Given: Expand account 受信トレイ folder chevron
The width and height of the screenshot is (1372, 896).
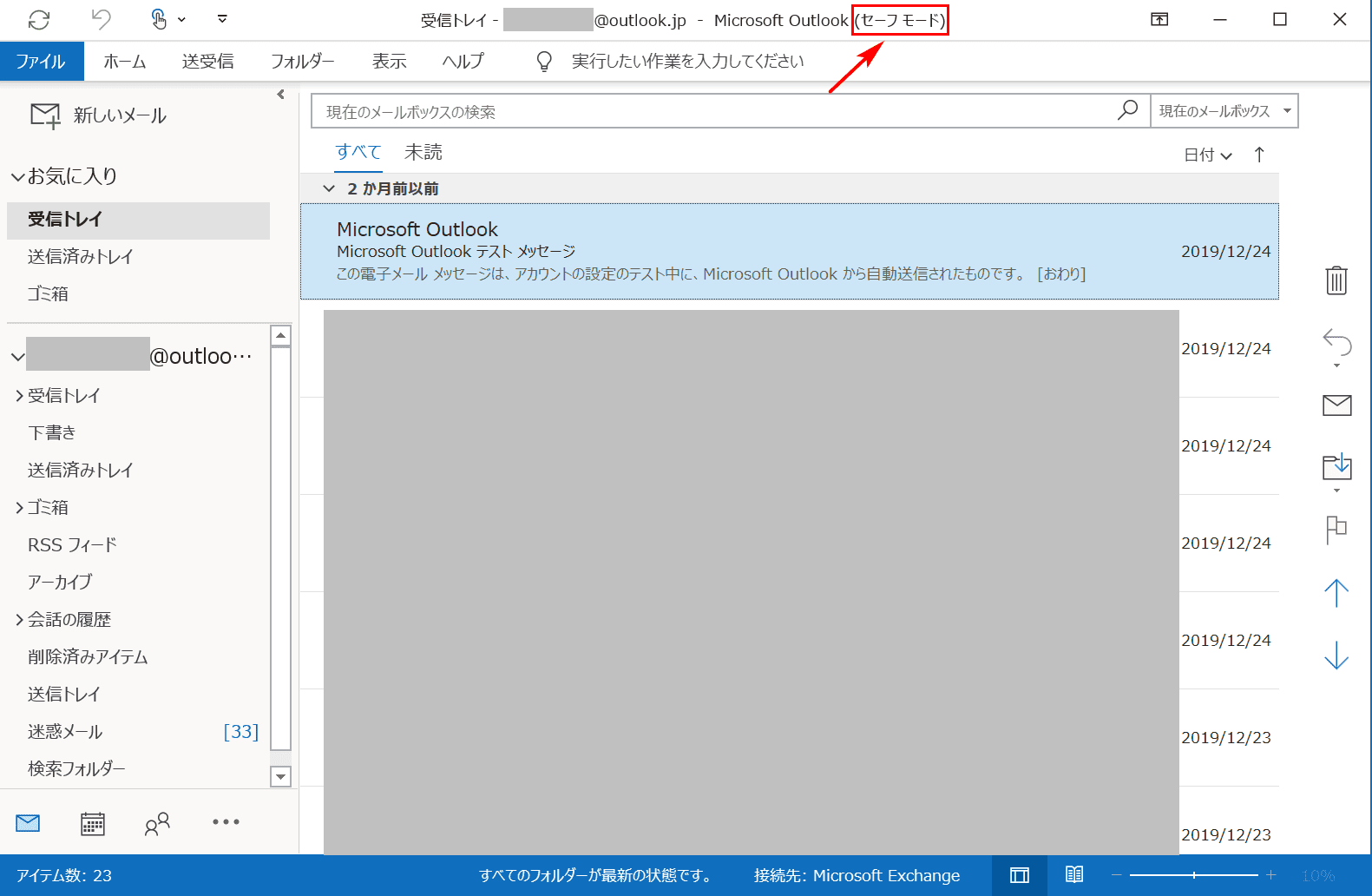Looking at the screenshot, I should pyautogui.click(x=19, y=396).
